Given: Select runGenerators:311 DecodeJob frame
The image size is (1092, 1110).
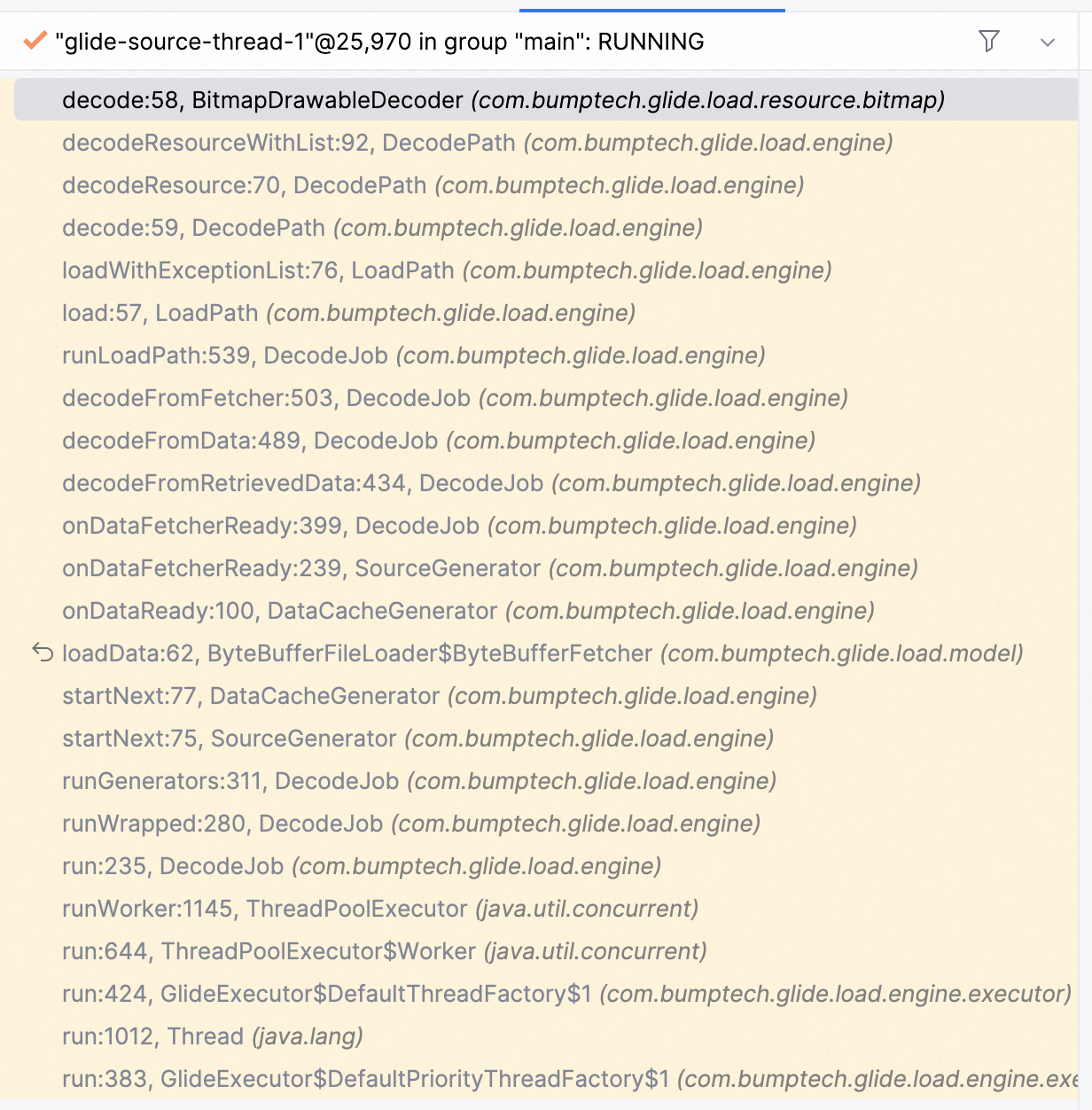Looking at the screenshot, I should coord(418,781).
